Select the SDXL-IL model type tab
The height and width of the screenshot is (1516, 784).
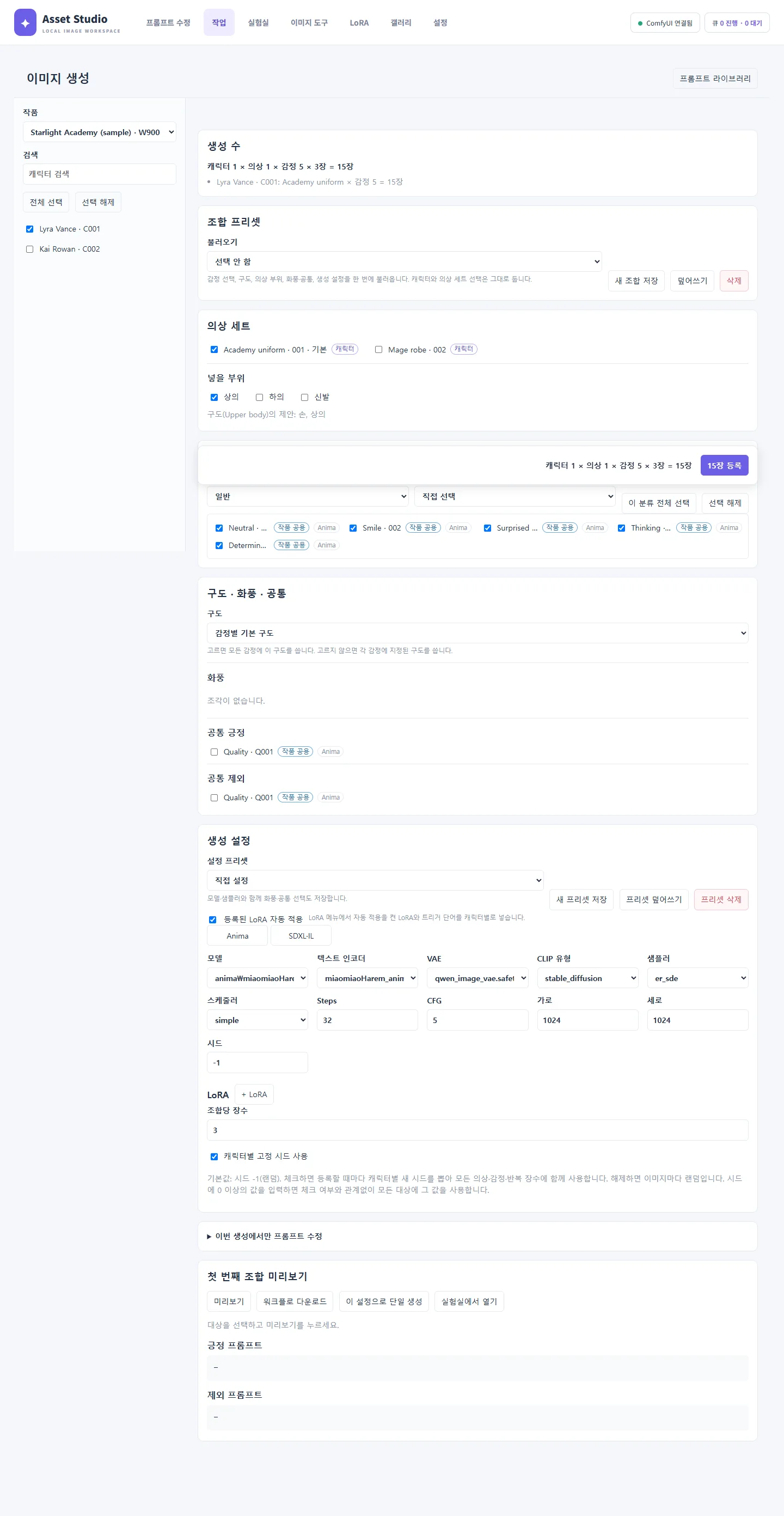pos(301,936)
